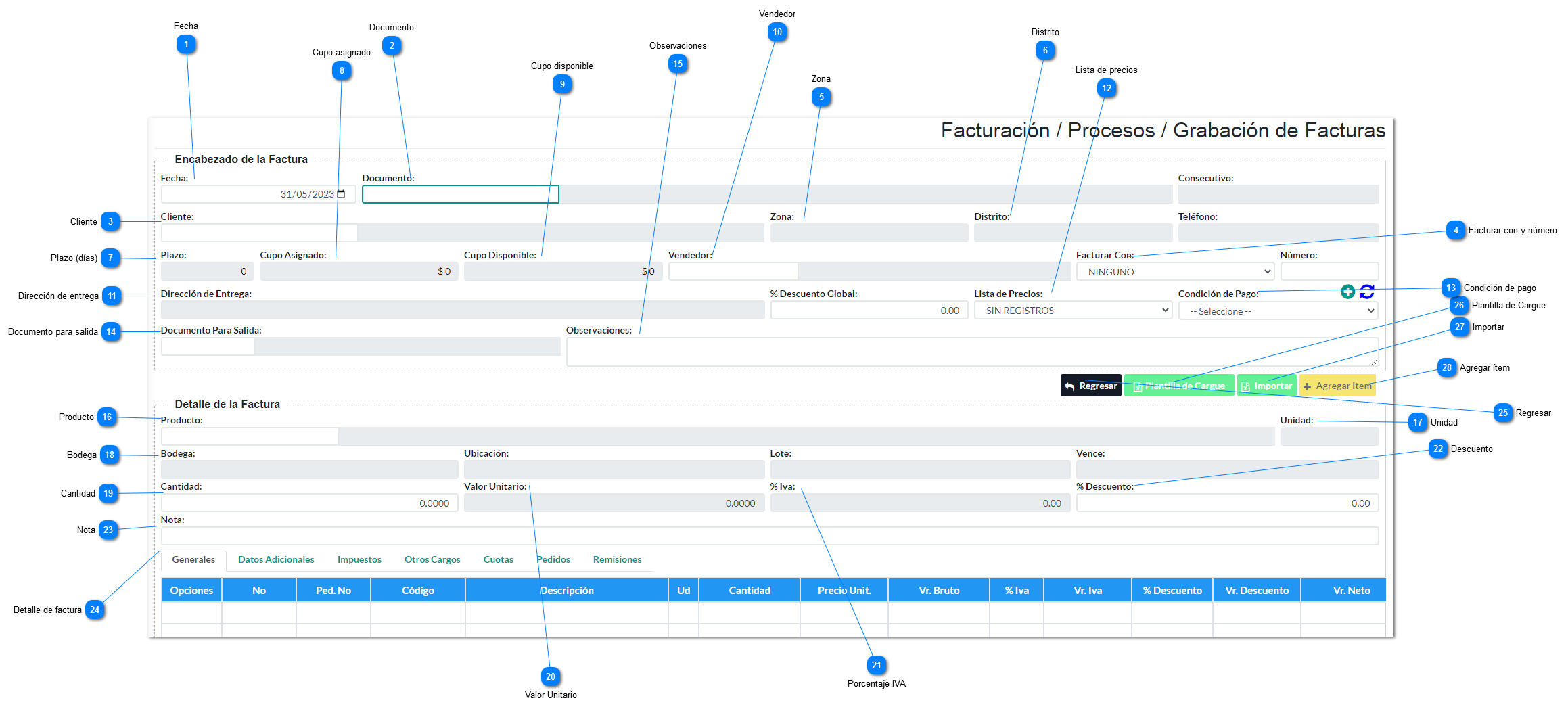Show the Remisiones tab
The height and width of the screenshot is (711, 1568).
point(617,560)
